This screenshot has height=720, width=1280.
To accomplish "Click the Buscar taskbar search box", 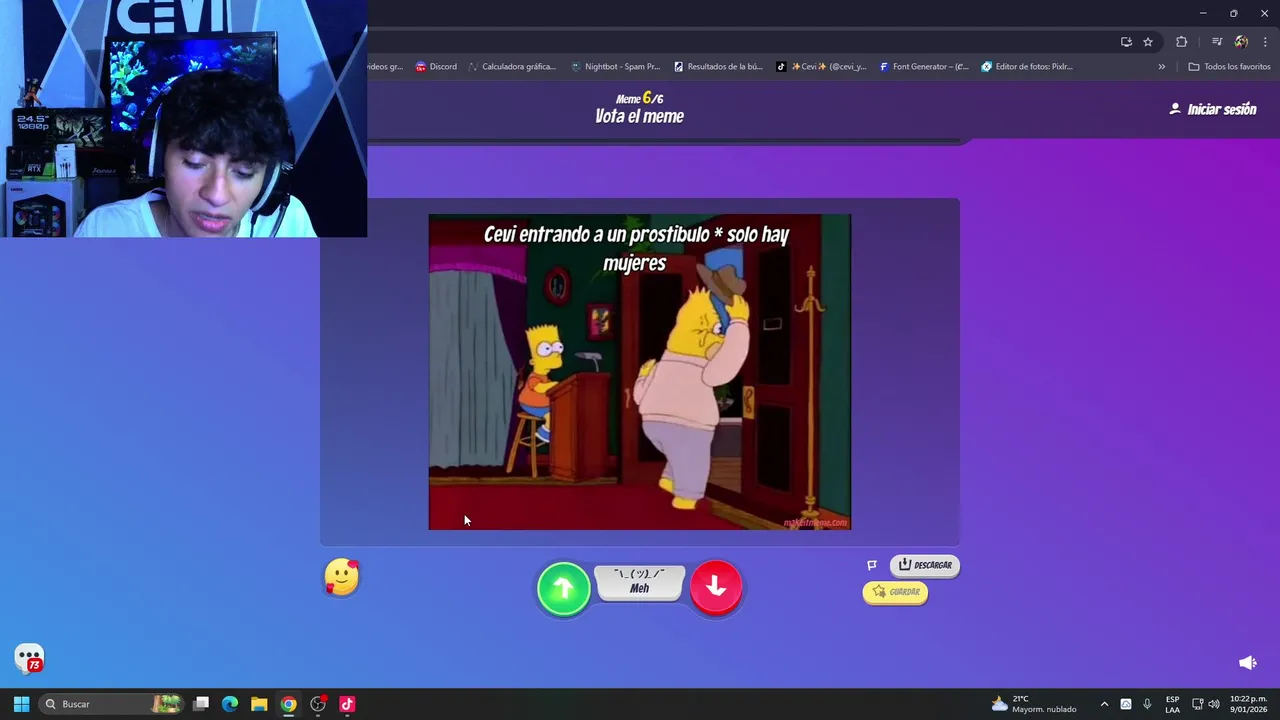I will pyautogui.click(x=112, y=704).
